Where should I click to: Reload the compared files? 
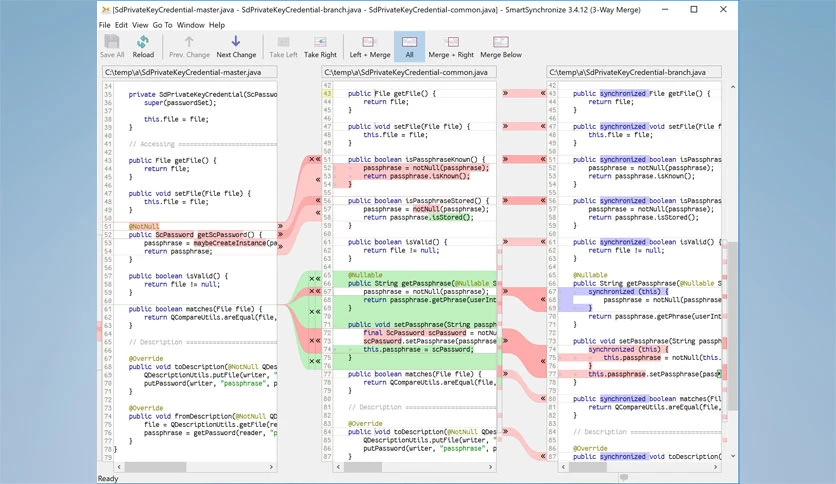click(143, 46)
